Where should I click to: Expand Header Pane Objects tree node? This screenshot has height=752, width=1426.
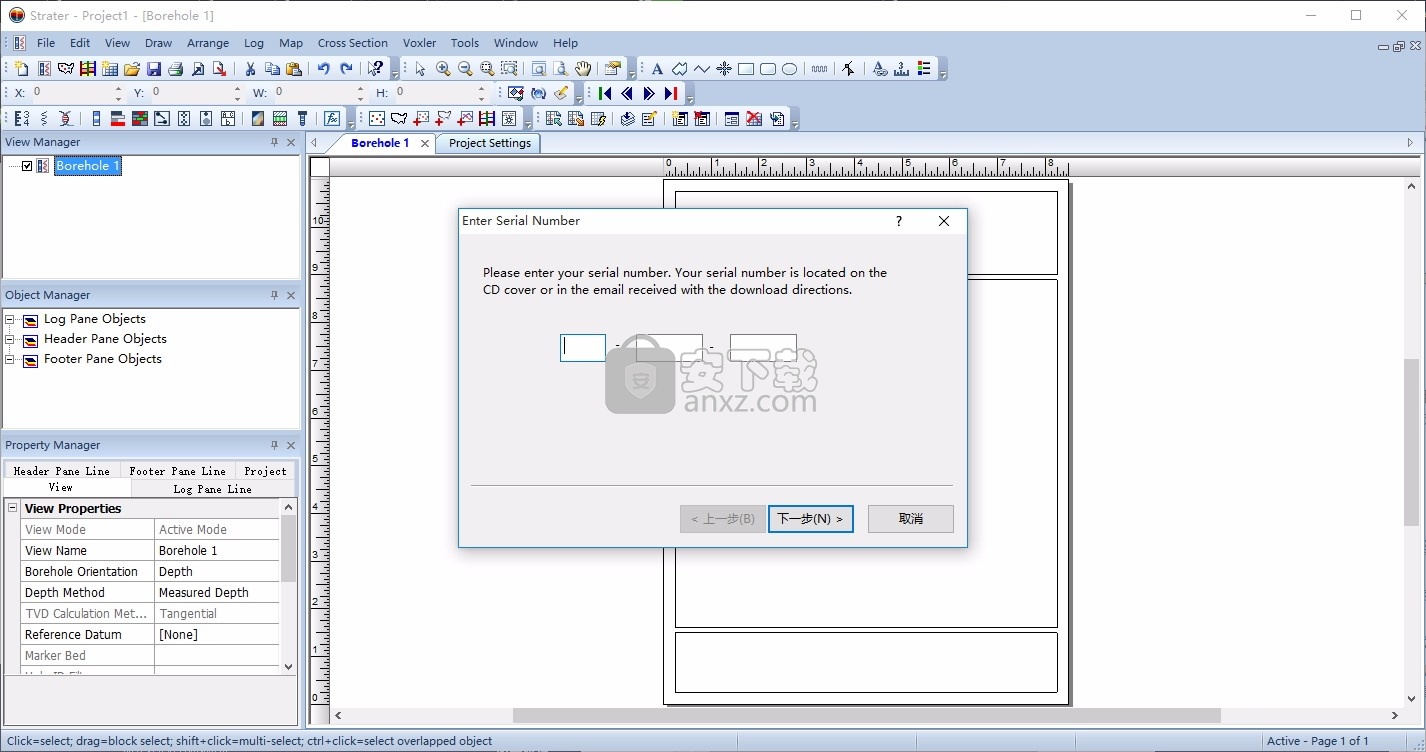point(11,340)
